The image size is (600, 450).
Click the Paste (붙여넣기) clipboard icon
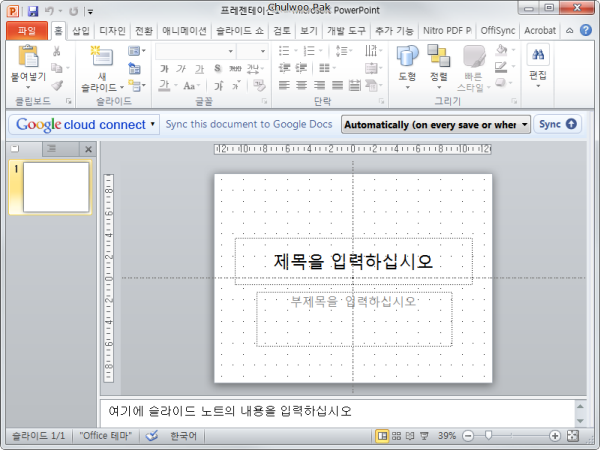pyautogui.click(x=28, y=56)
